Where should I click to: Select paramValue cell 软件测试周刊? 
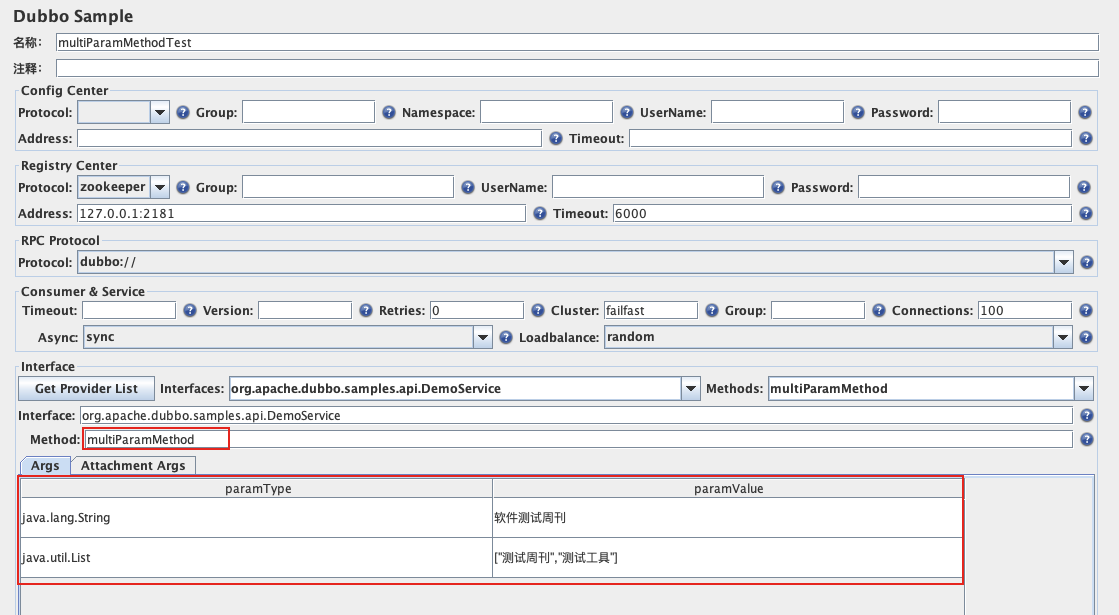point(727,517)
